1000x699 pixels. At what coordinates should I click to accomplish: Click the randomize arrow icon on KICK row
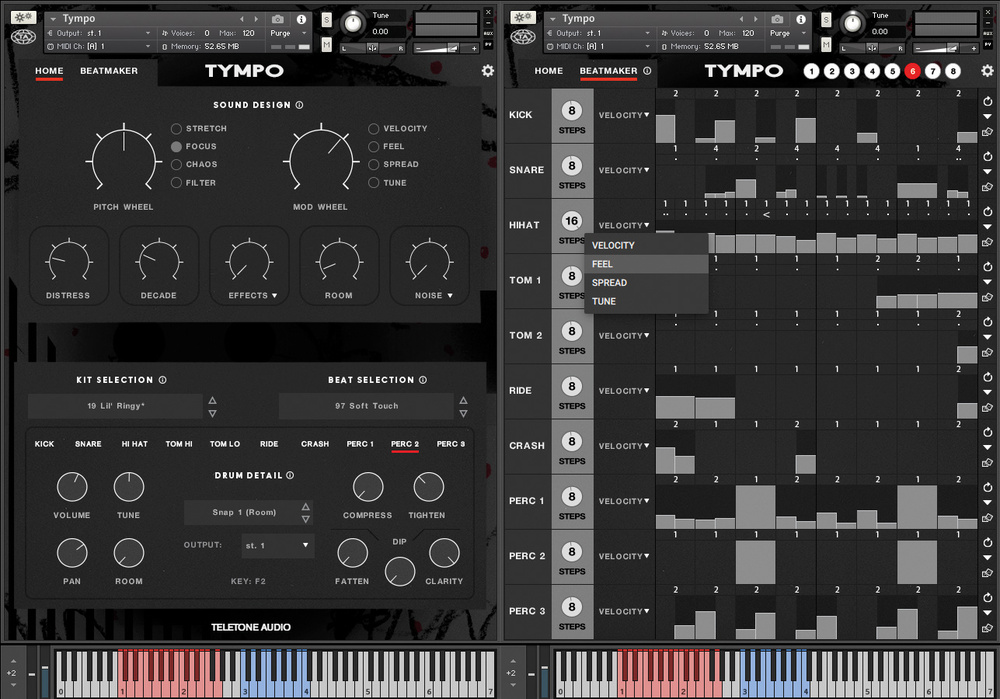point(988,101)
